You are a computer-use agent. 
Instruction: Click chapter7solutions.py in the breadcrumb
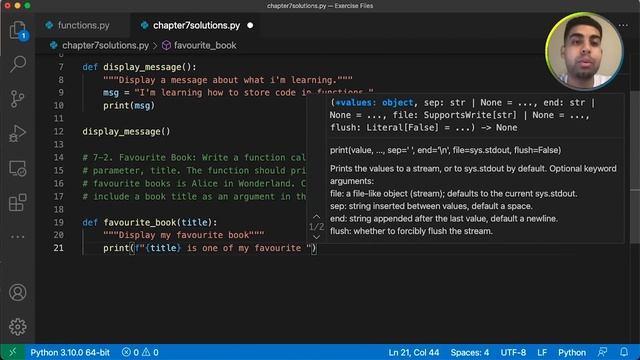point(105,45)
